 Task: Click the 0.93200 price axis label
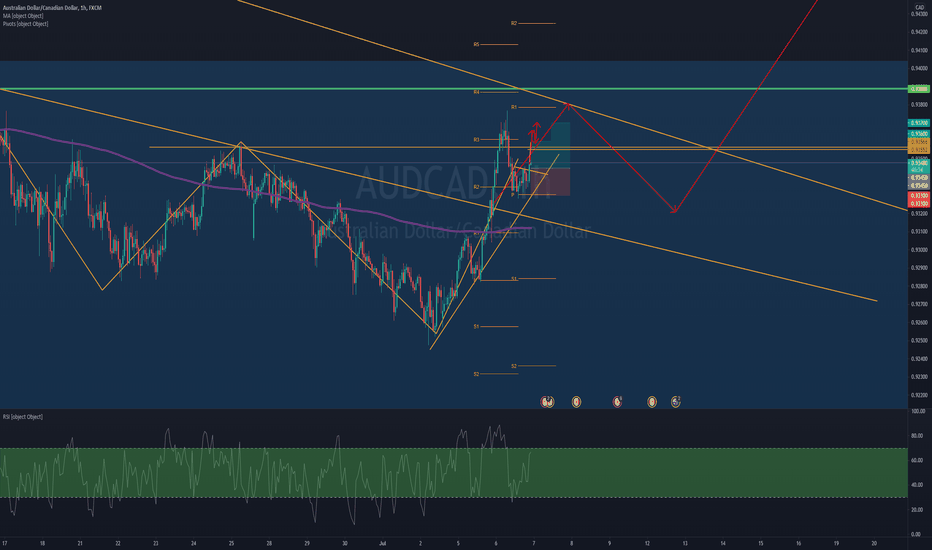pyautogui.click(x=919, y=213)
